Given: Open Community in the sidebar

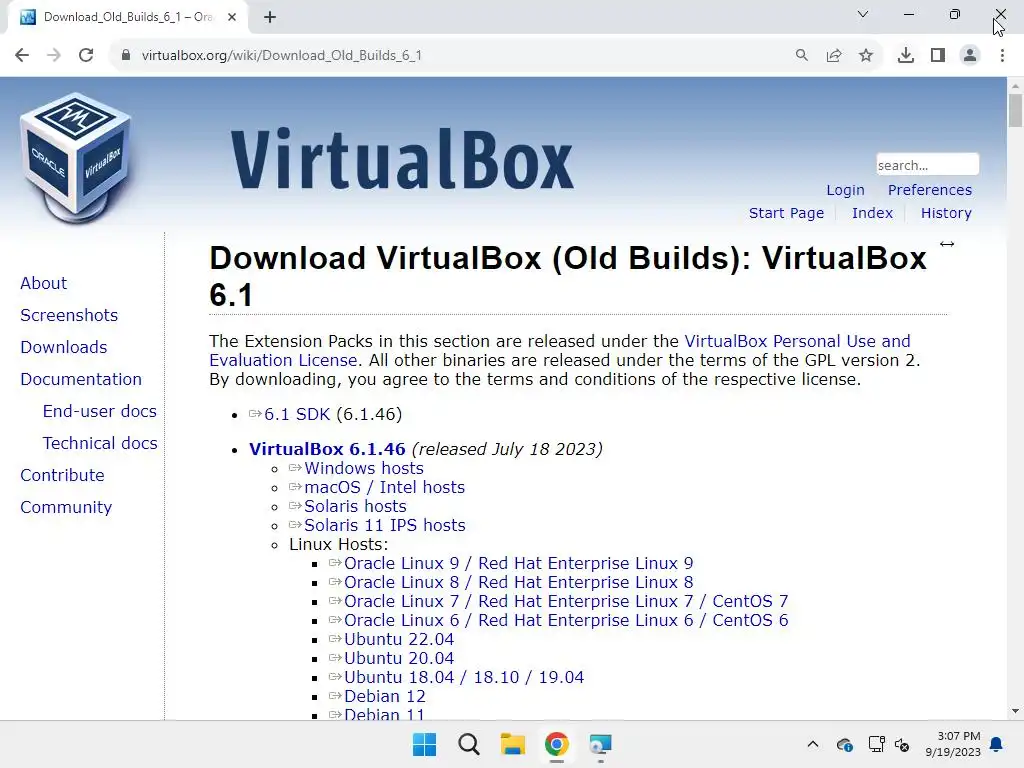Looking at the screenshot, I should point(65,507).
